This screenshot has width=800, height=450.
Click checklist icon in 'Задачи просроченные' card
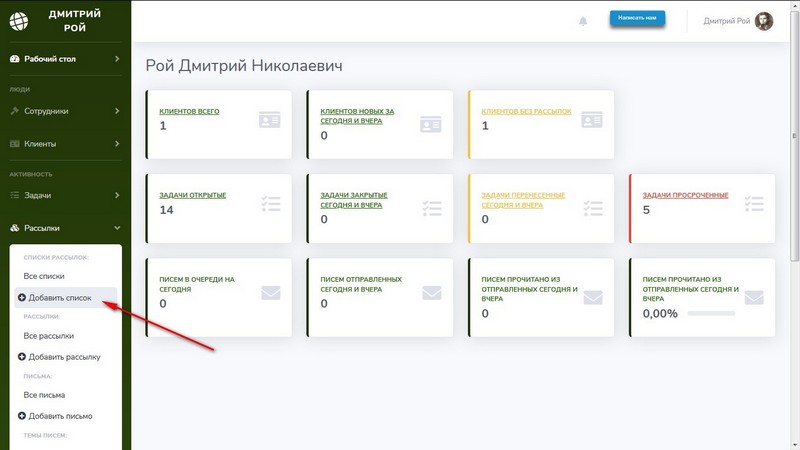(x=753, y=204)
